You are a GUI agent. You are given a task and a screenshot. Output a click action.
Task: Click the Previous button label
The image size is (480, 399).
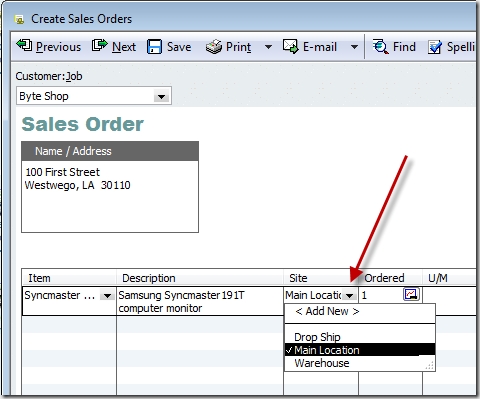[x=58, y=47]
